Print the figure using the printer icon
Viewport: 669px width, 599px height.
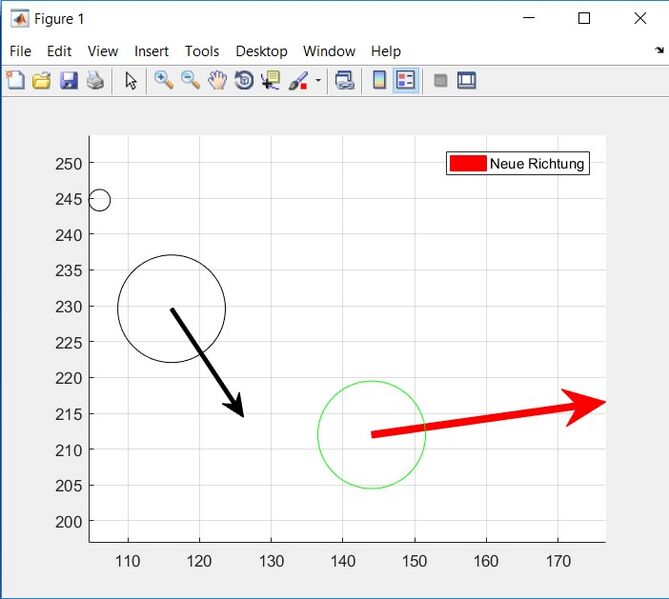click(x=95, y=81)
